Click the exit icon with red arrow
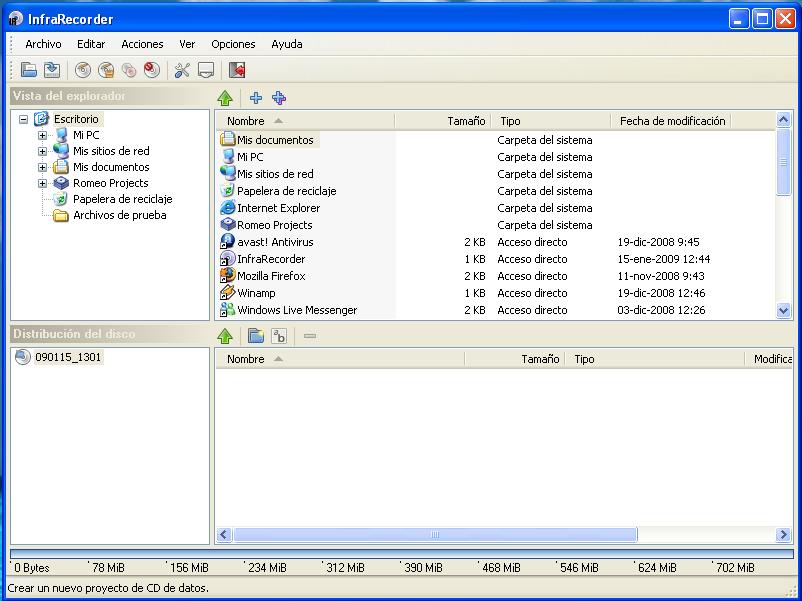The width and height of the screenshot is (802, 601). click(x=237, y=70)
